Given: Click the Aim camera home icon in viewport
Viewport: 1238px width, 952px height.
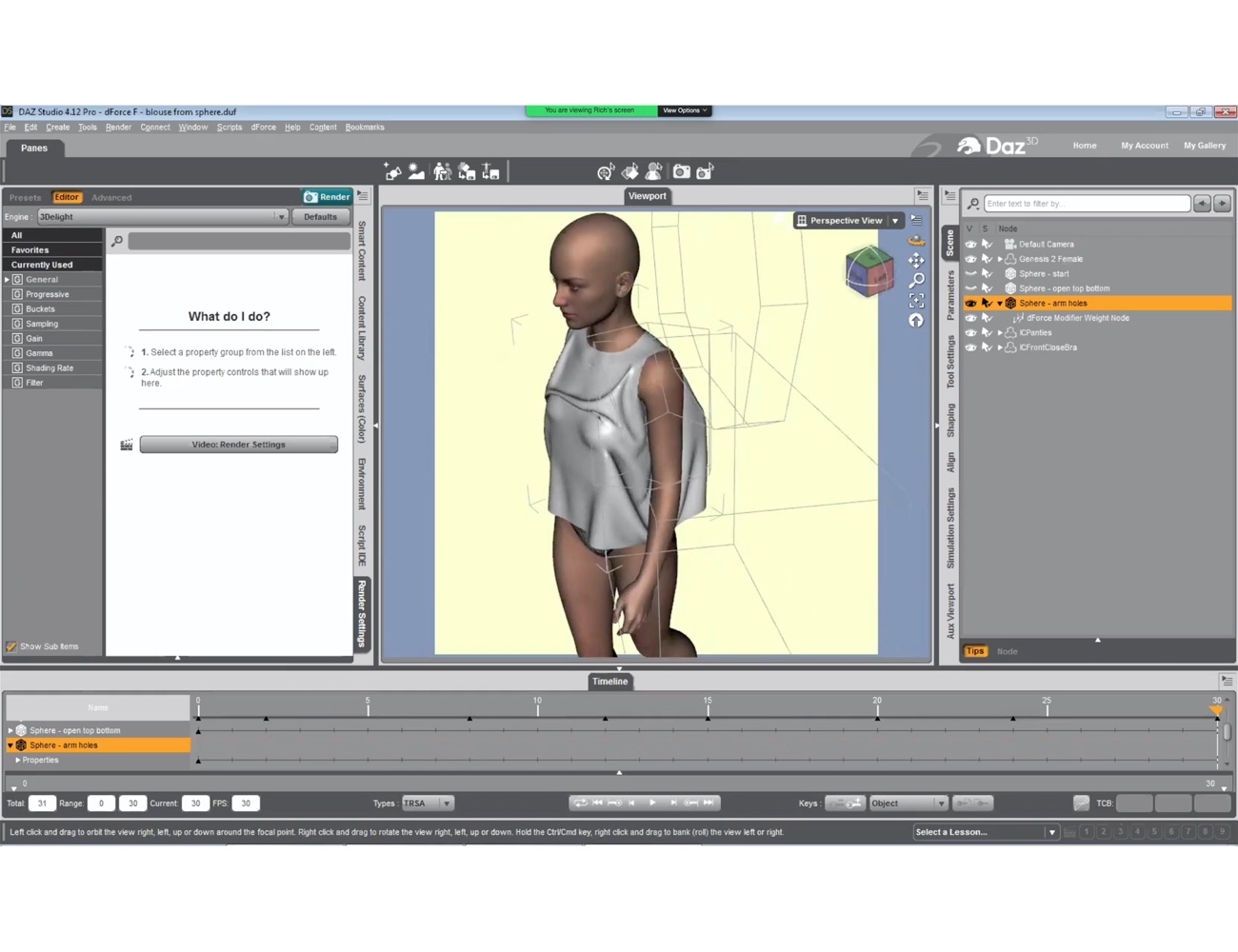Looking at the screenshot, I should [x=915, y=321].
